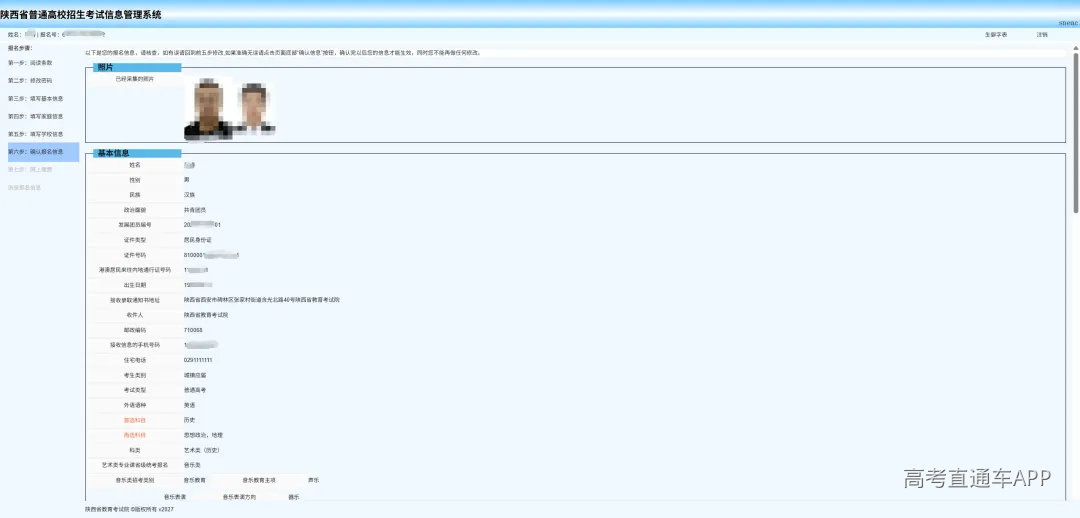Click the 注销 logout link
Viewport: 1080px width, 518px height.
[x=1042, y=34]
